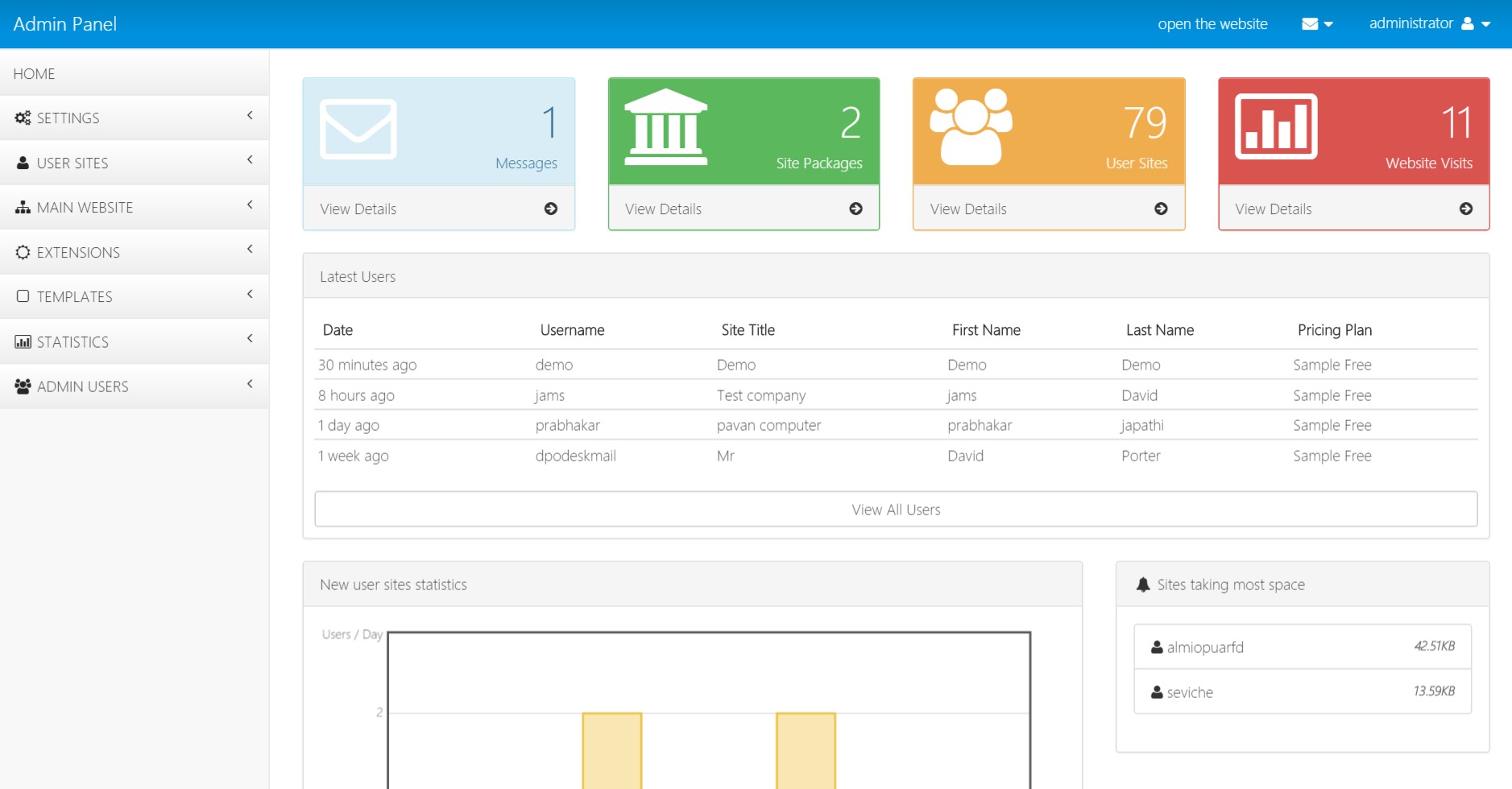Open the EXTENSIONS sidebar item
1512x789 pixels.
135,252
